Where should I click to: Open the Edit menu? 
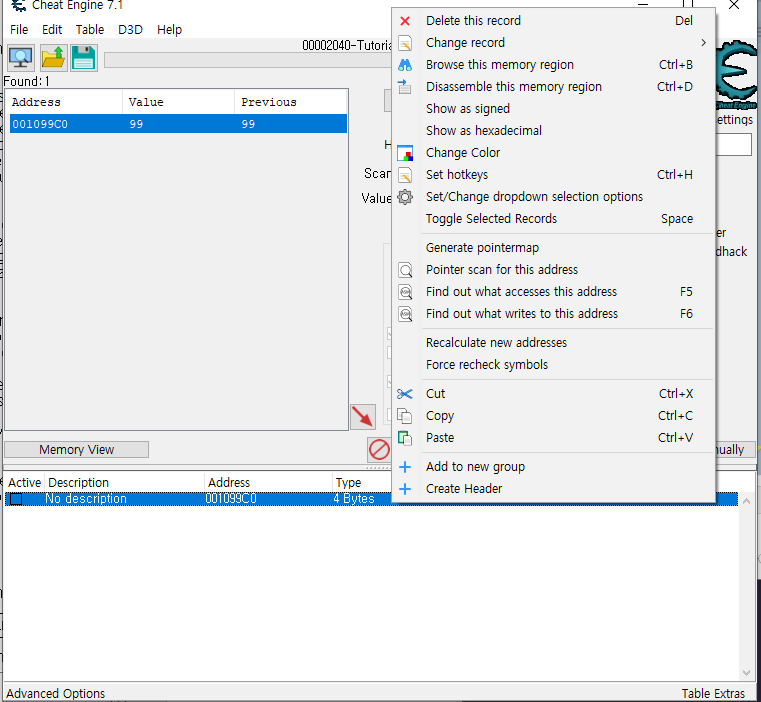pyautogui.click(x=52, y=30)
